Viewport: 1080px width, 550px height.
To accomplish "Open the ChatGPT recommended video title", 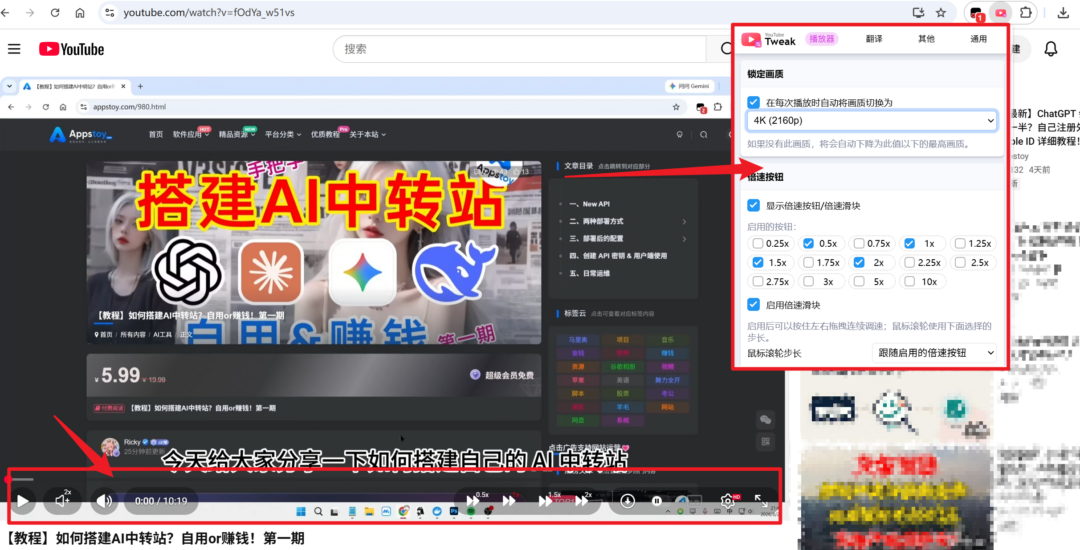I will point(1043,127).
